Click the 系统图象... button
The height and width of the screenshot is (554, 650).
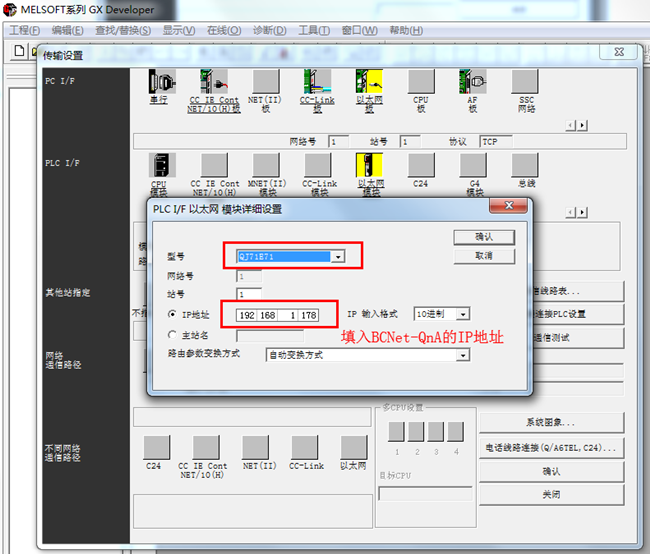point(551,423)
